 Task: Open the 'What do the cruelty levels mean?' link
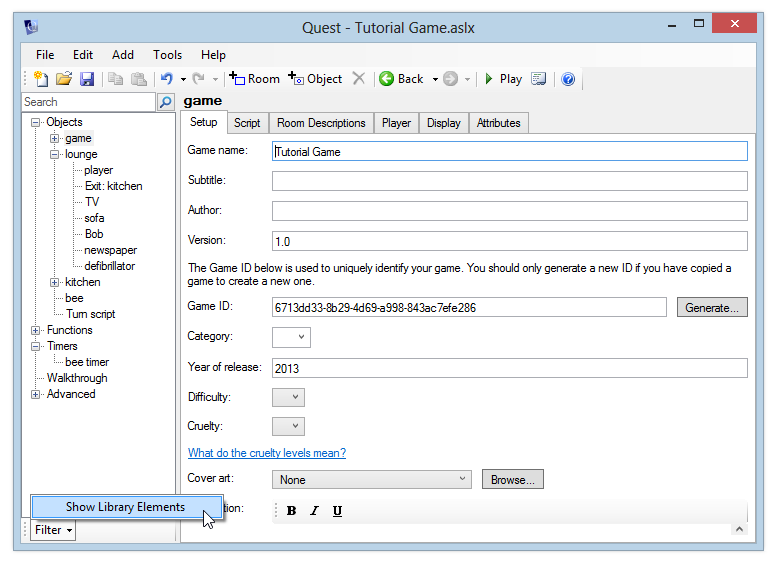coord(267,453)
